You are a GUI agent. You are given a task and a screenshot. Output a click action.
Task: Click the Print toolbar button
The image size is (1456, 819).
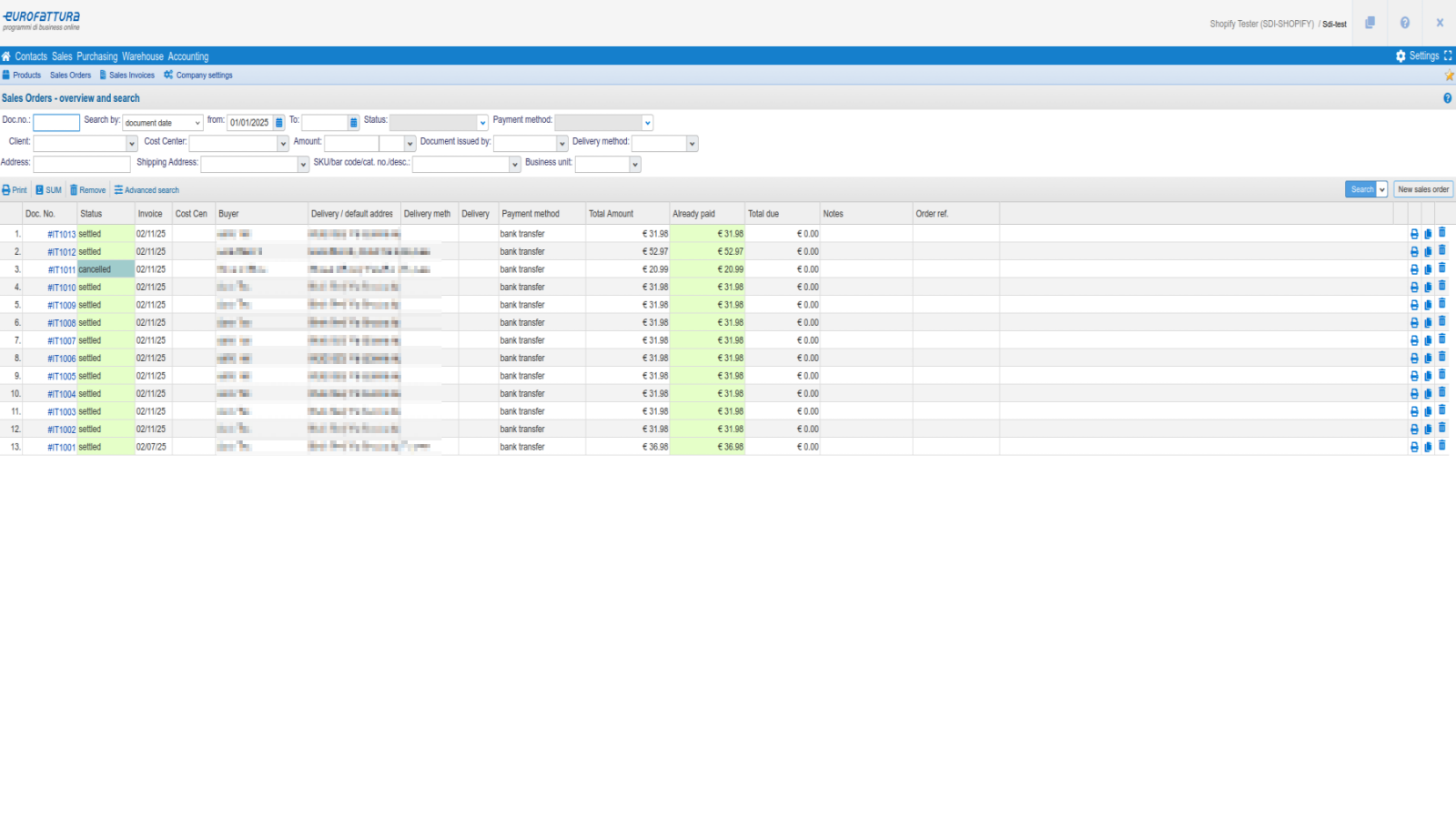tap(15, 190)
